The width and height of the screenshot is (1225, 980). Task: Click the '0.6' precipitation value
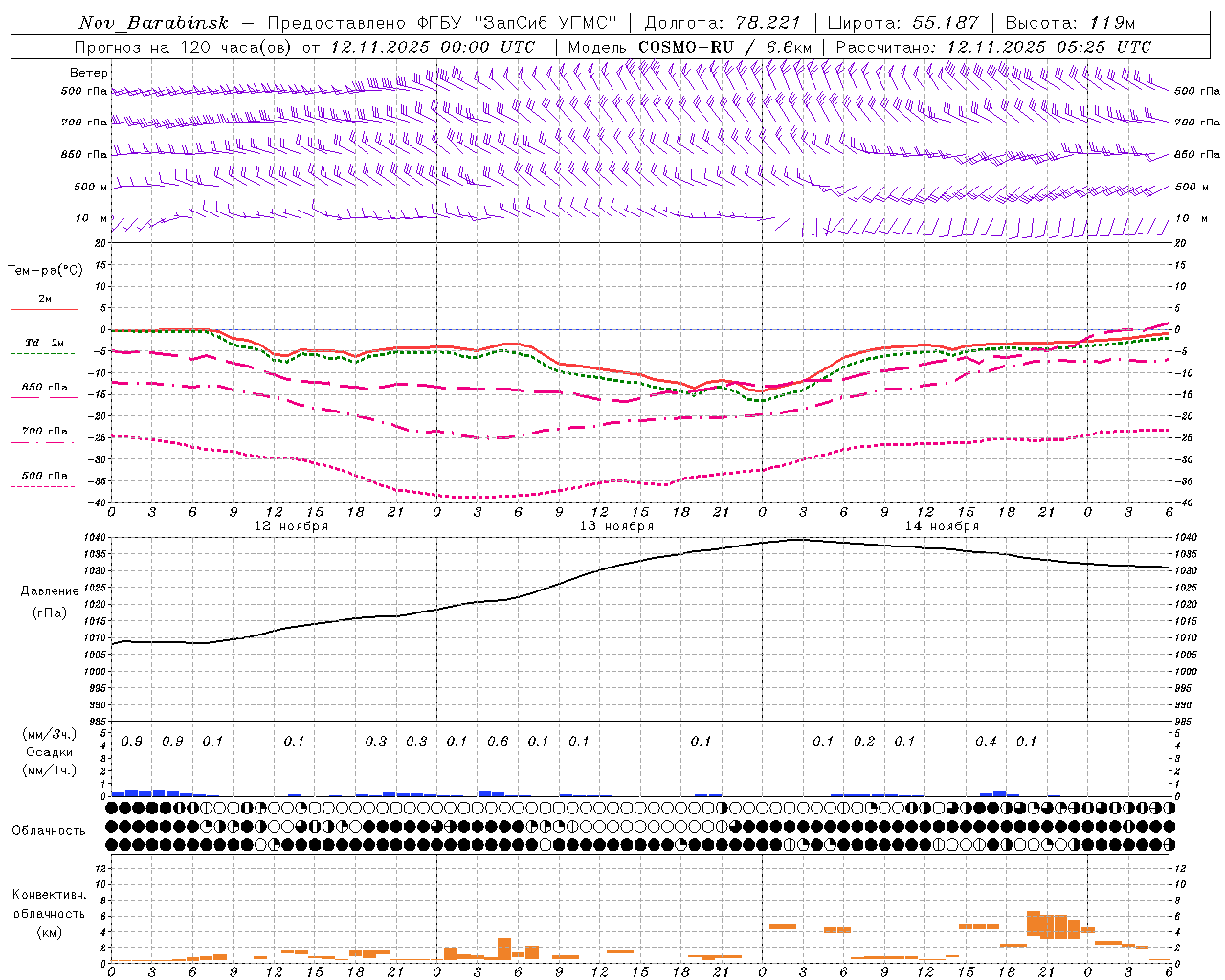[498, 741]
